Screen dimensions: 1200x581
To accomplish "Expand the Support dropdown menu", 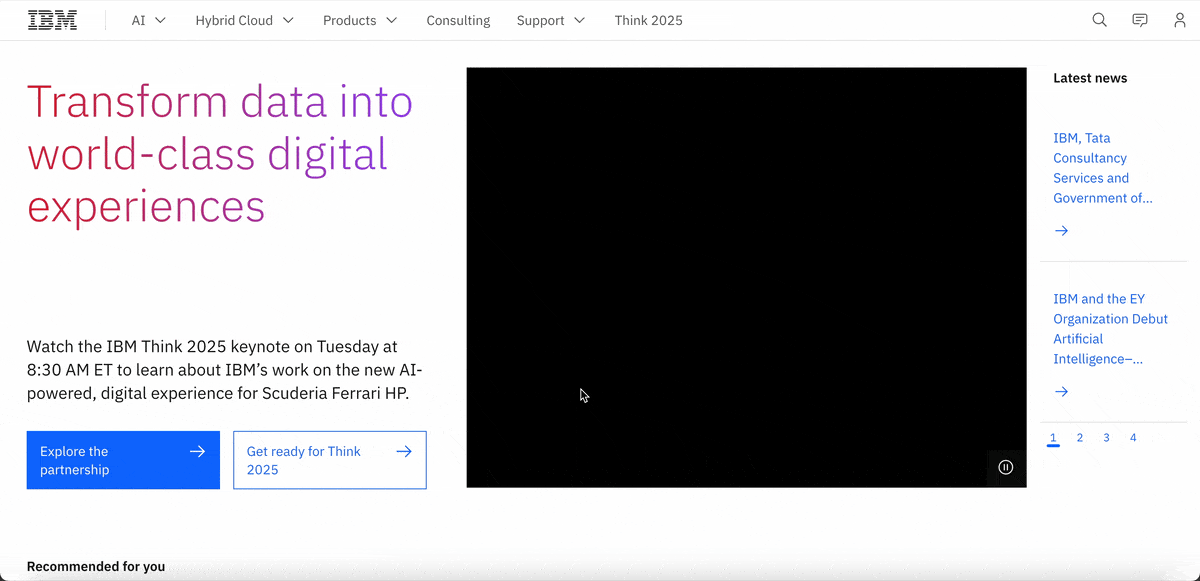I will (550, 20).
